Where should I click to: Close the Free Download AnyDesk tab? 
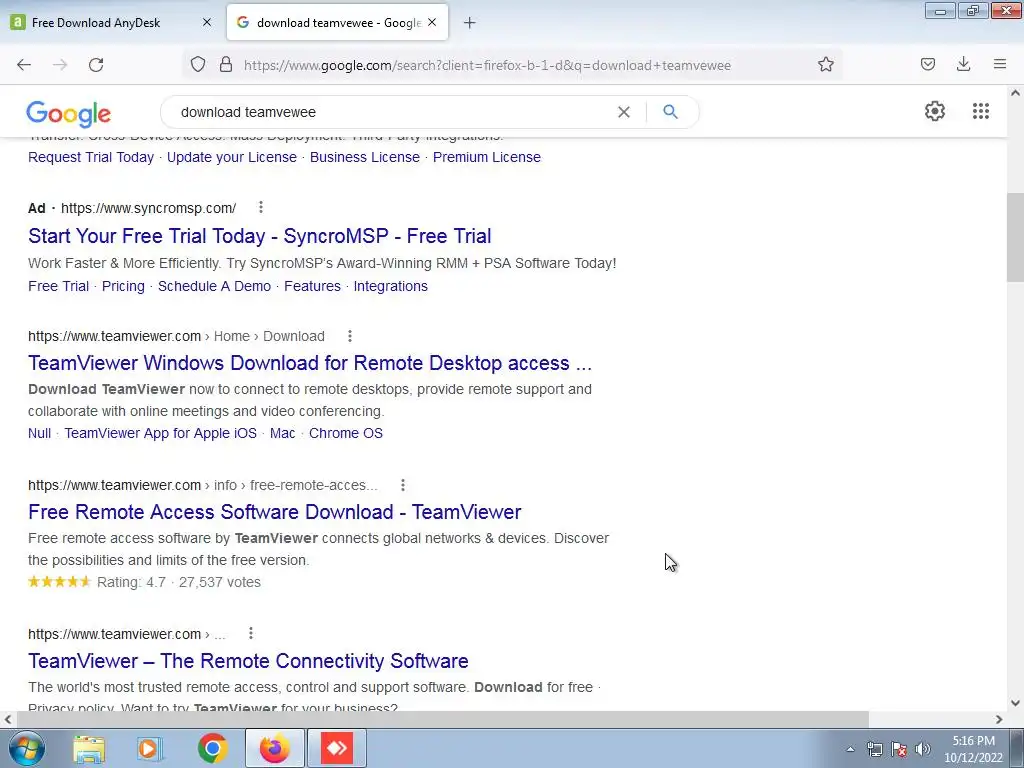coord(207,22)
